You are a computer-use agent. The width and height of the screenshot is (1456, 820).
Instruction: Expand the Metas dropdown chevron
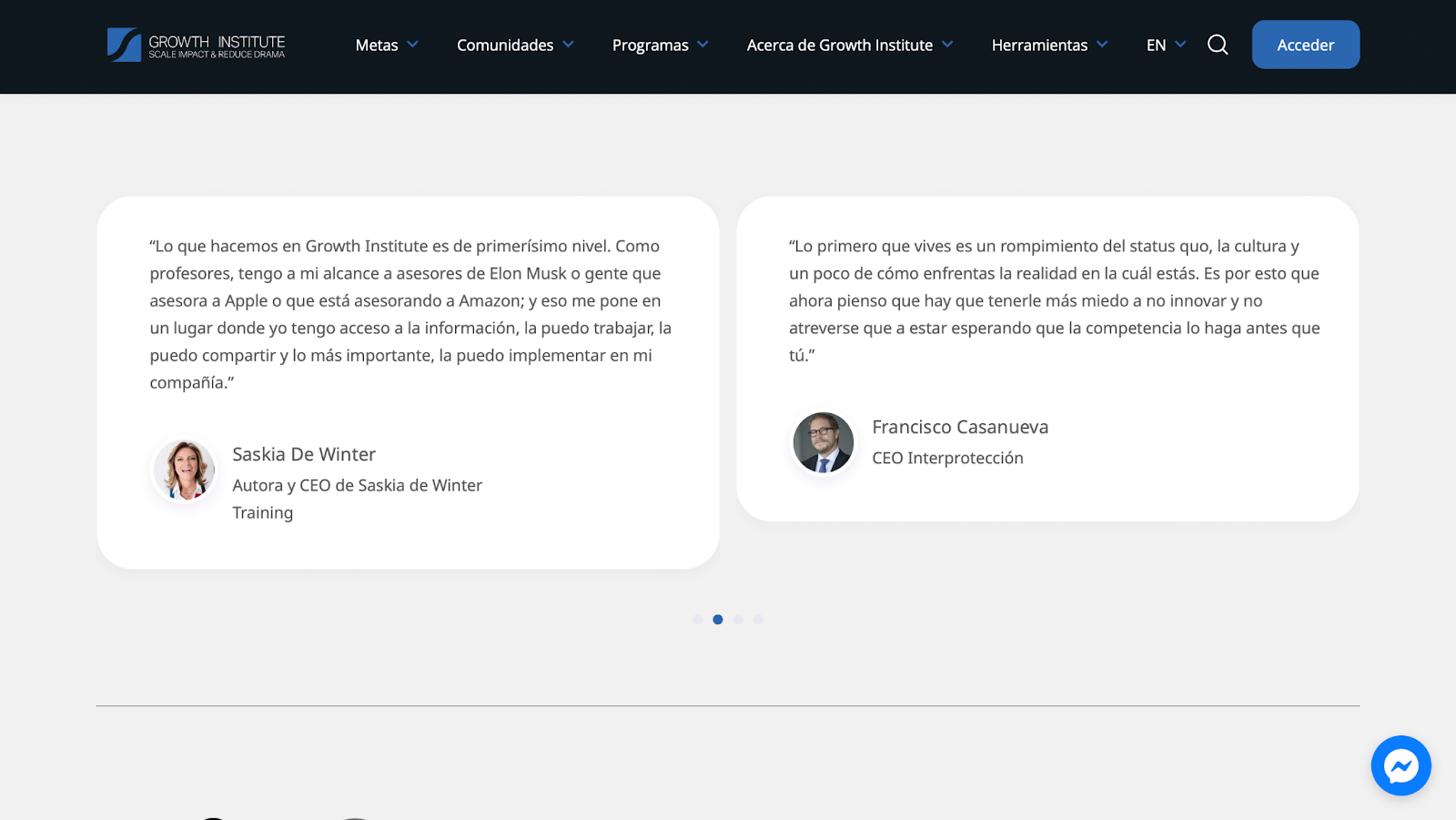coord(413,45)
